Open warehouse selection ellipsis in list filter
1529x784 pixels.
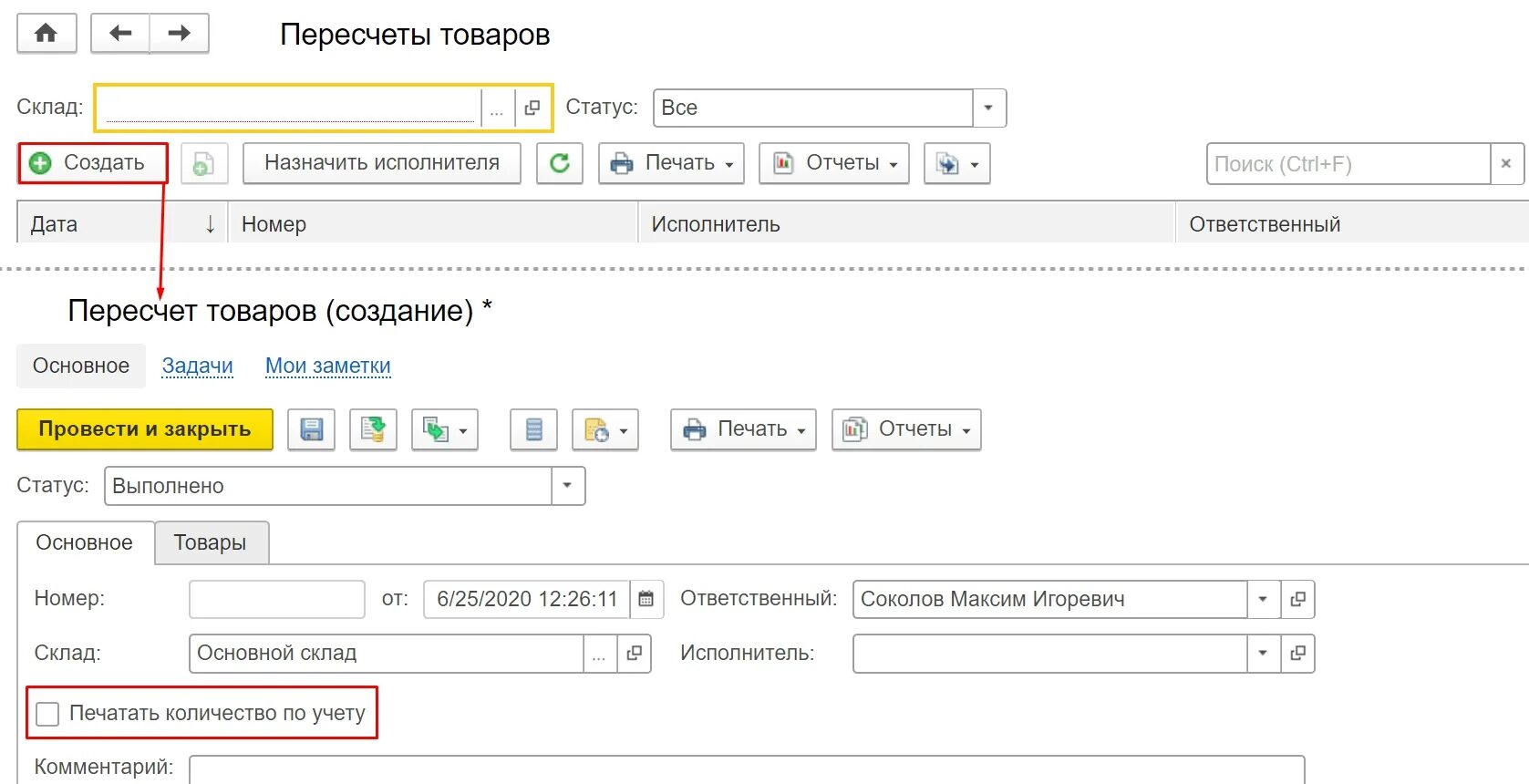(x=497, y=108)
